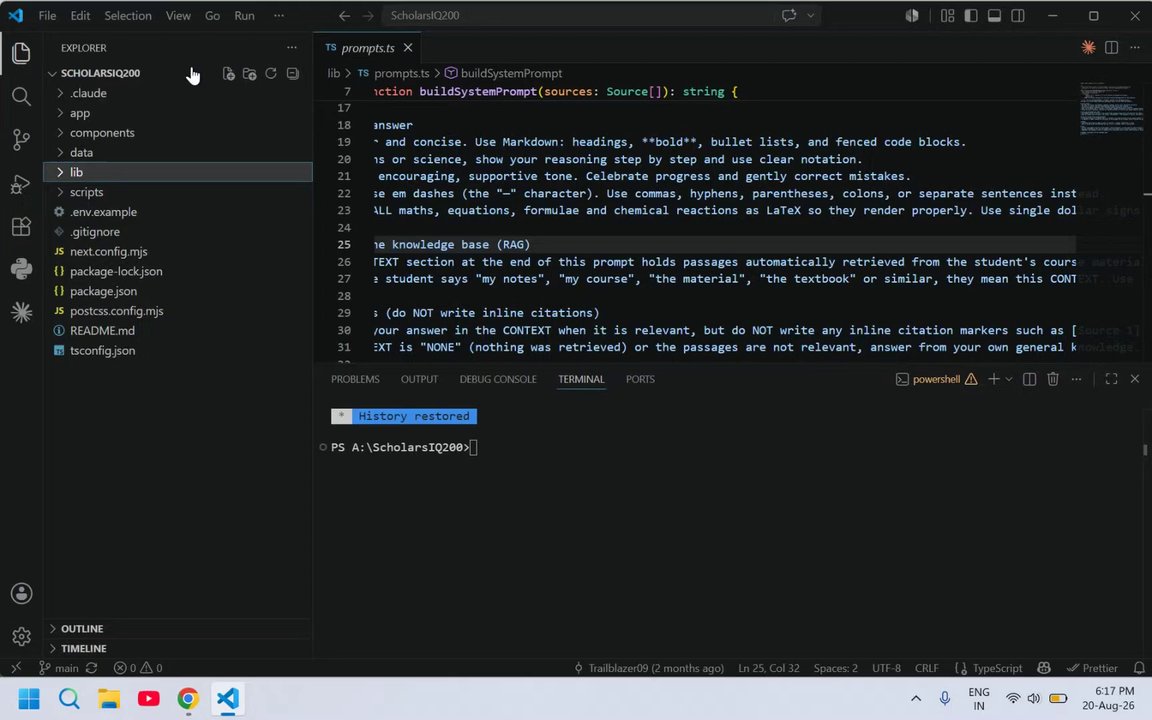Image resolution: width=1152 pixels, height=720 pixels.
Task: Open remote window indicator in status bar
Action: tap(16, 668)
